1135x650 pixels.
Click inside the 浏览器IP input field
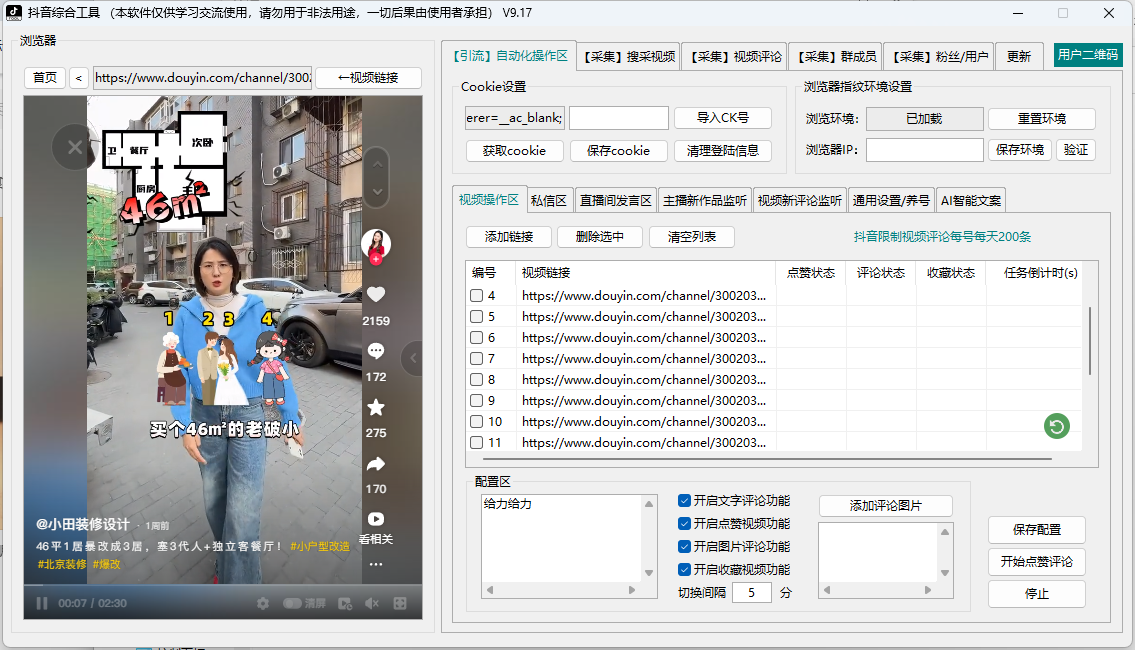click(924, 149)
